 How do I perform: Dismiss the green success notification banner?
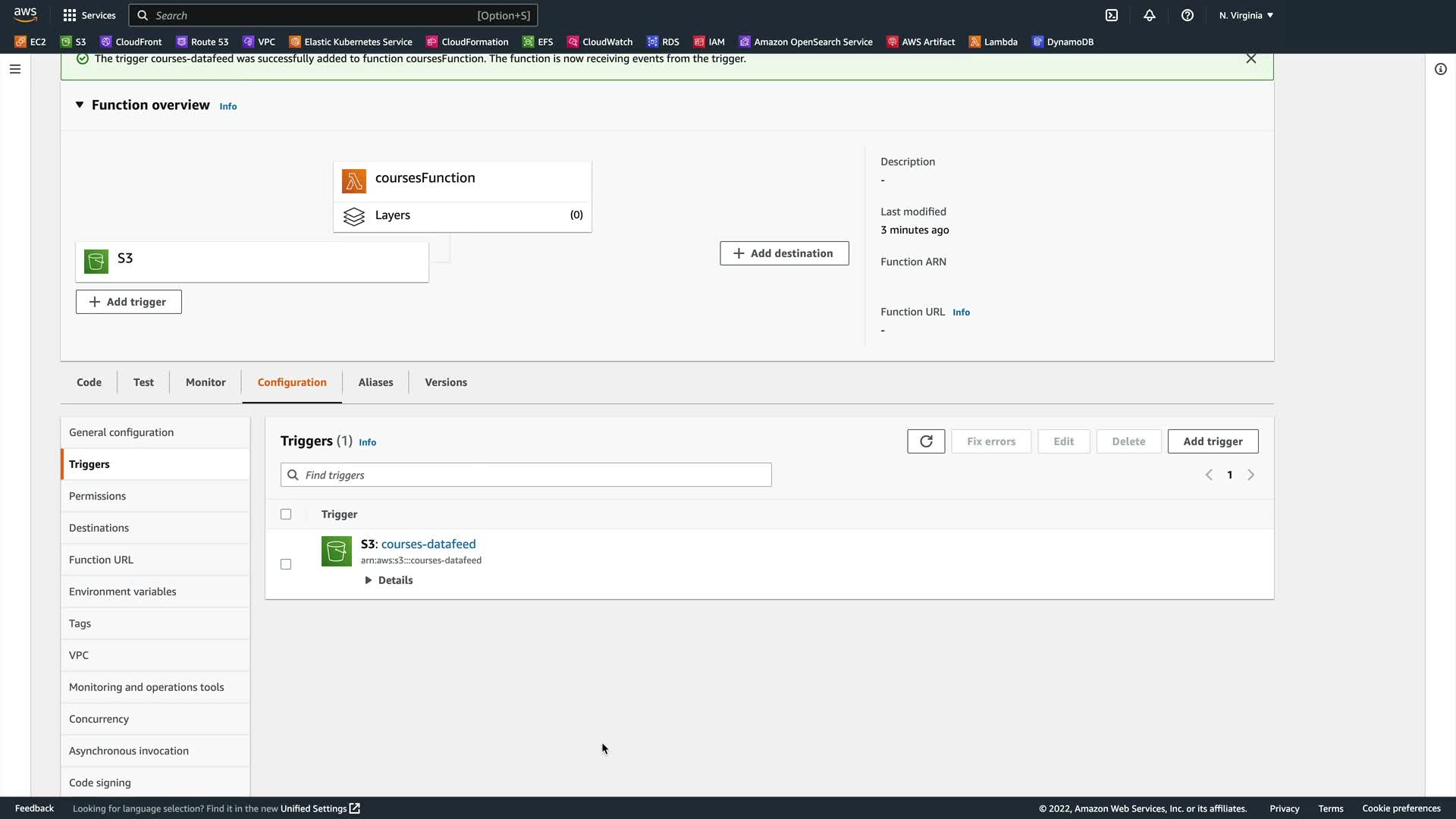[x=1251, y=59]
